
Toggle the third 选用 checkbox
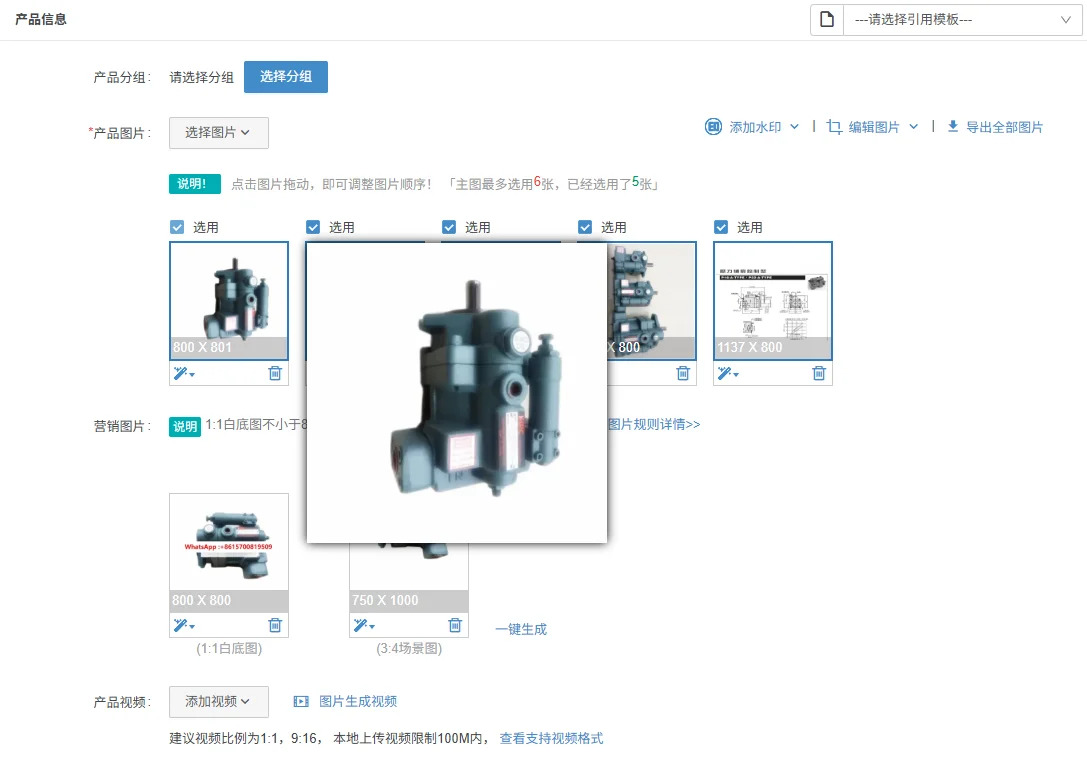[x=449, y=227]
